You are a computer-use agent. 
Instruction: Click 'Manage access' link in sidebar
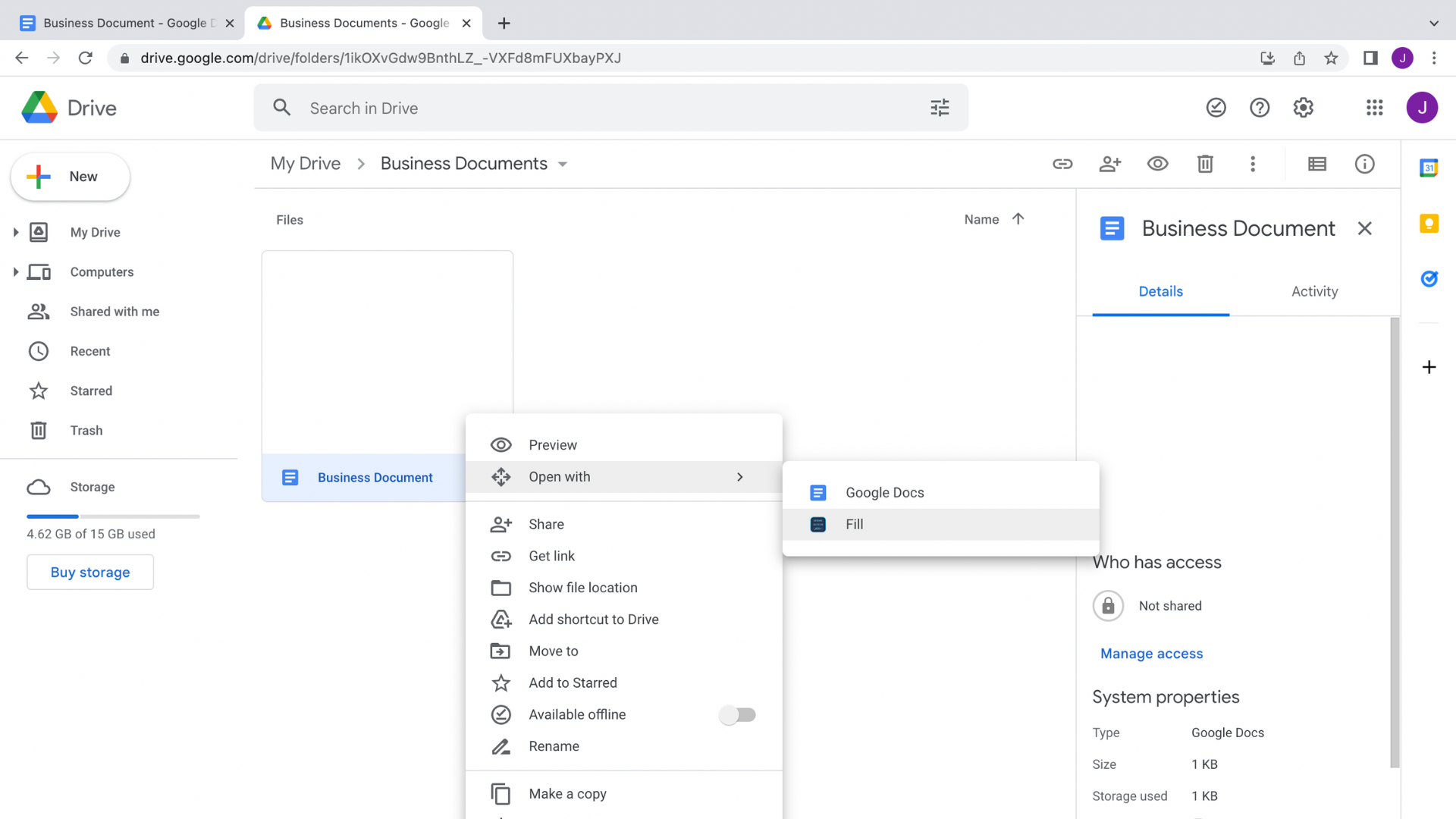point(1151,653)
